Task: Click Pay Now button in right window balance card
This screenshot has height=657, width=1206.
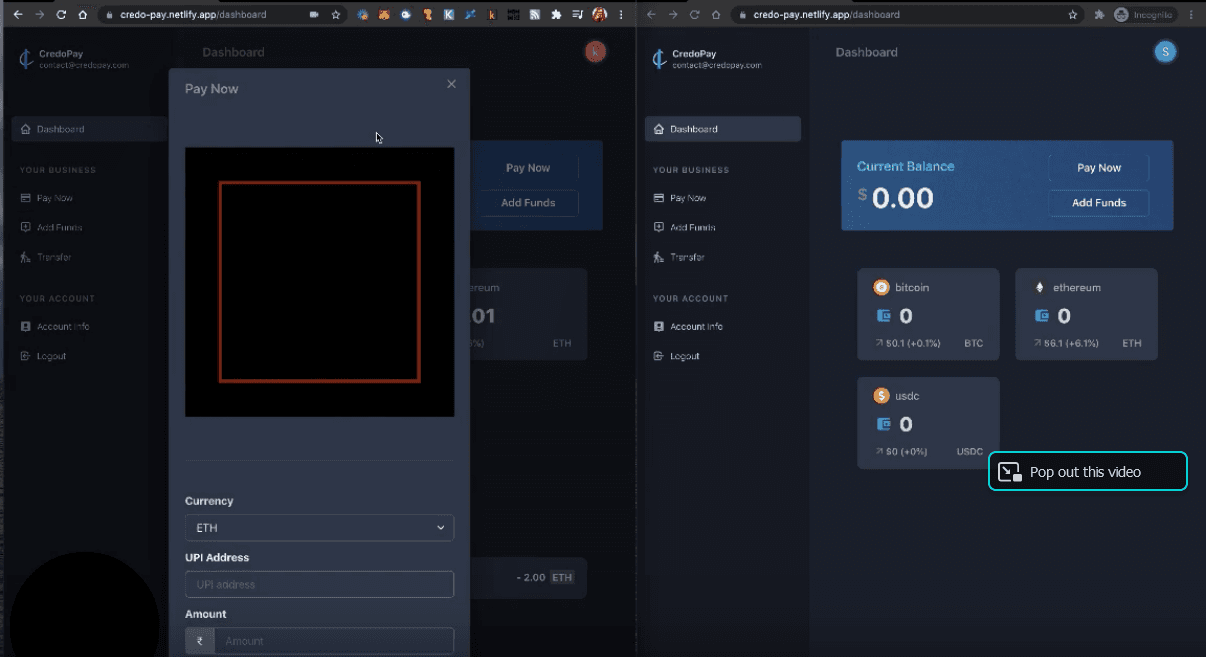Action: pyautogui.click(x=1098, y=168)
